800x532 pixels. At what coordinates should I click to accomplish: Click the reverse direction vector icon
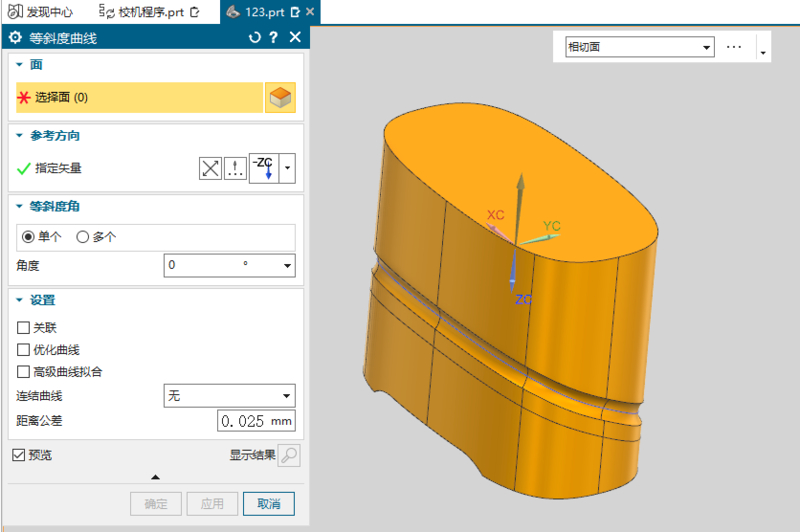[x=210, y=168]
